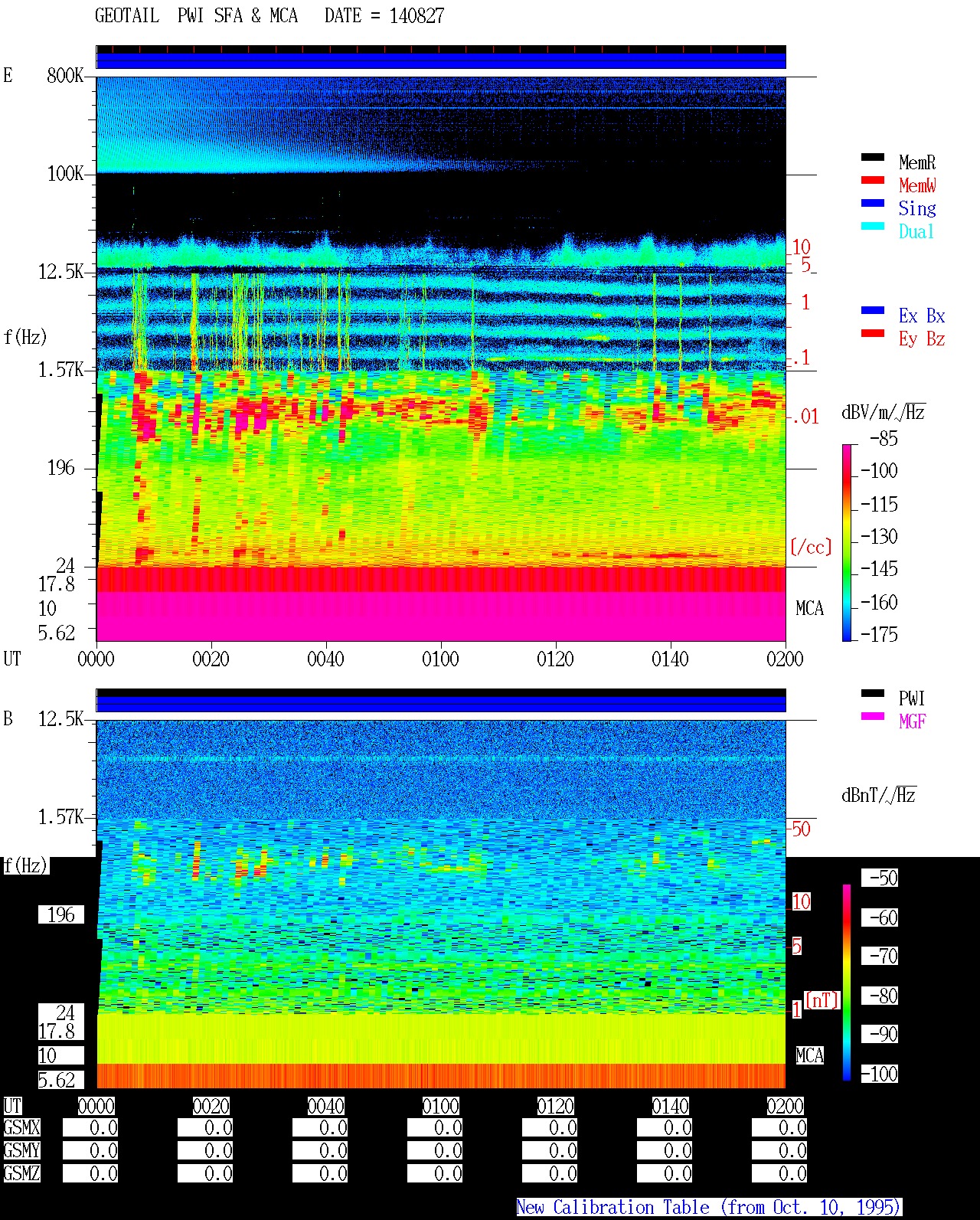Select the blue Sing legend swatch

click(x=873, y=204)
